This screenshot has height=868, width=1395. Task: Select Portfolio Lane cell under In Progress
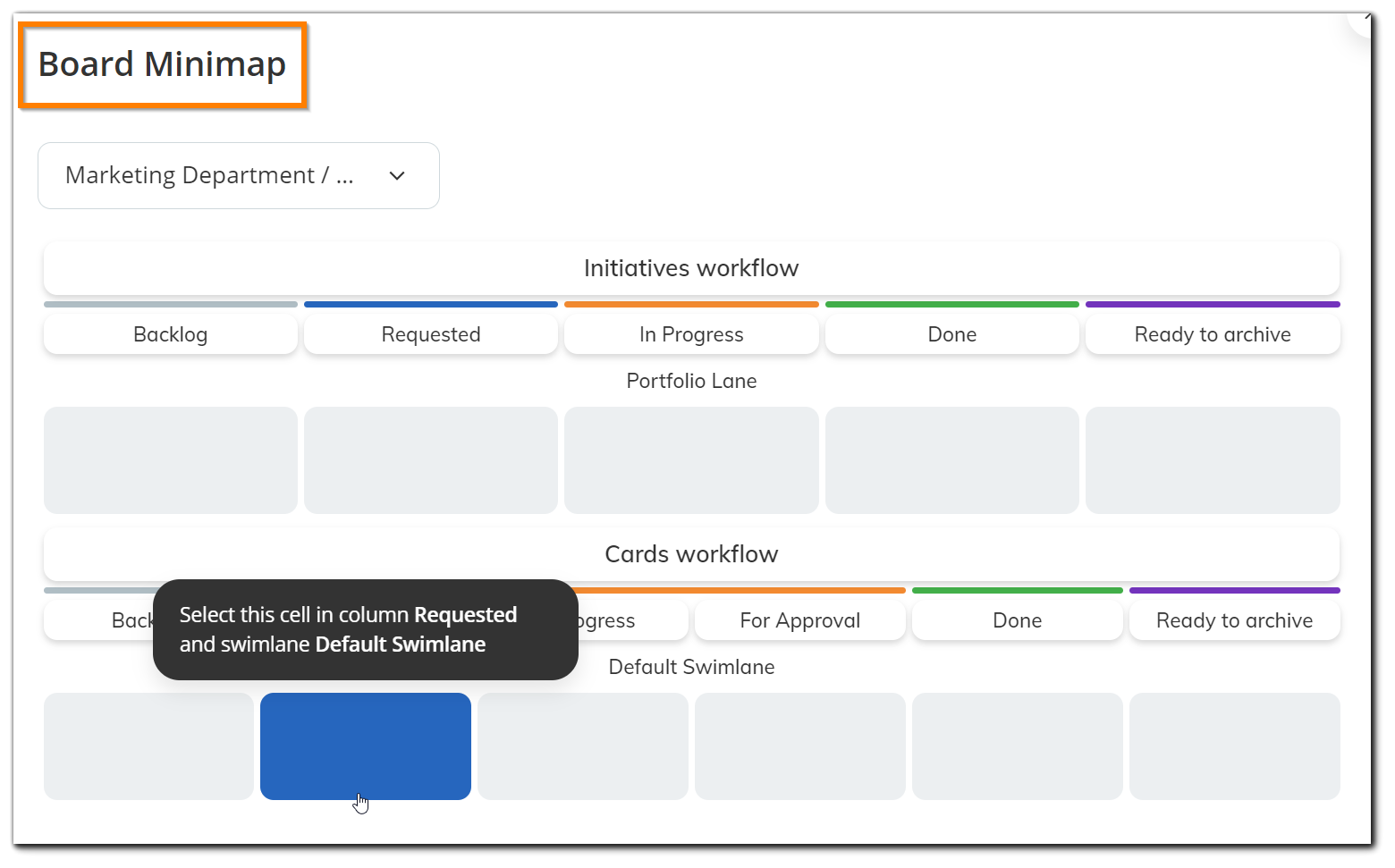(x=691, y=460)
